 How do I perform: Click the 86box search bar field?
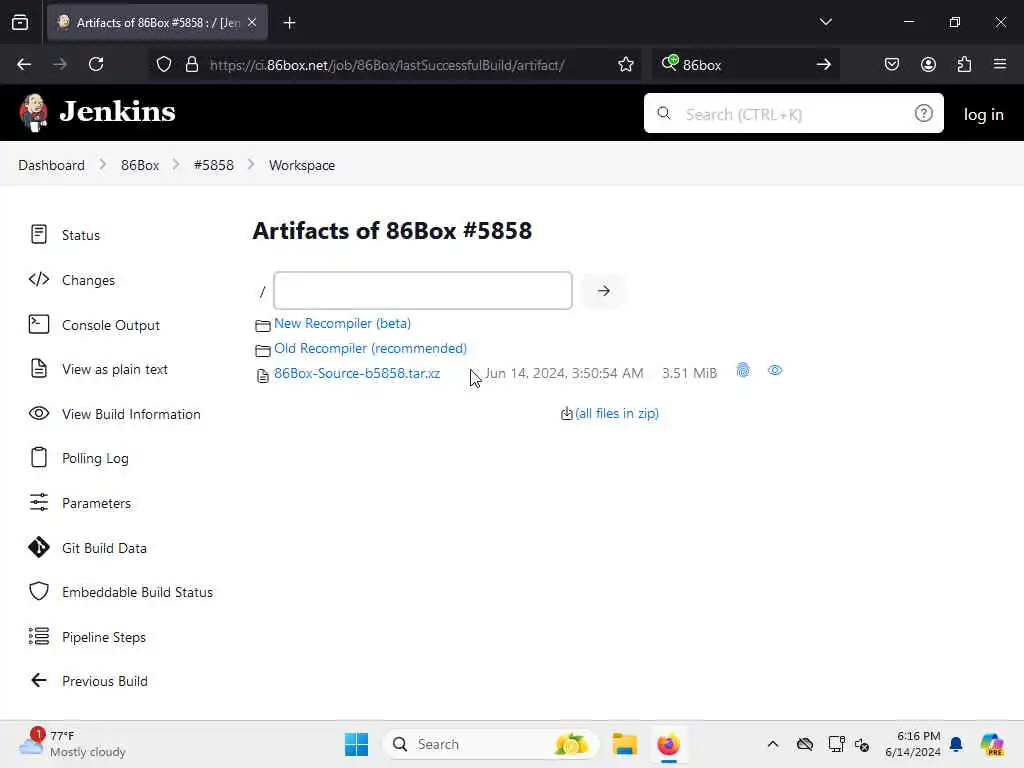coord(744,65)
